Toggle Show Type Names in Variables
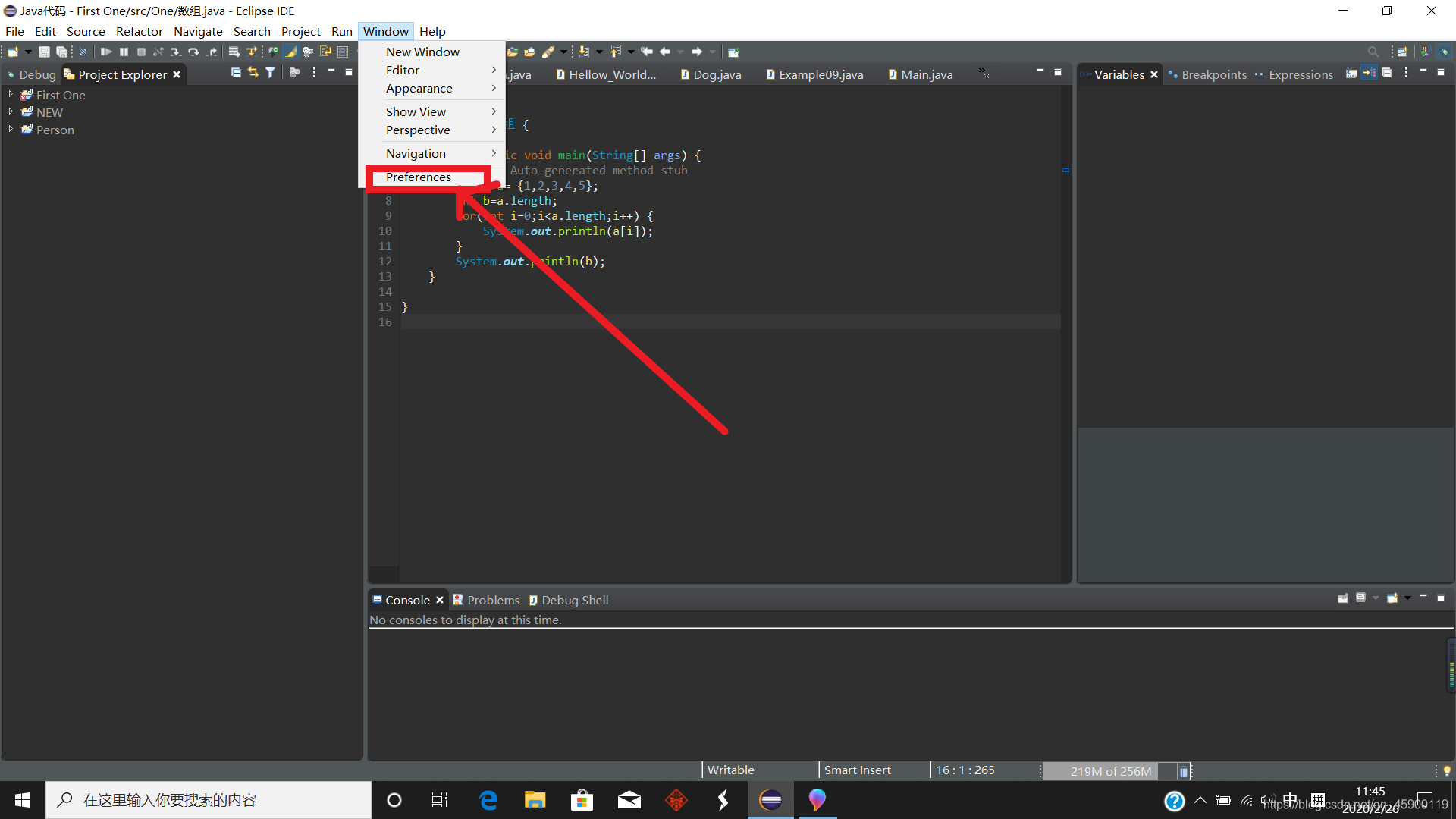This screenshot has width=1456, height=819. [1351, 73]
